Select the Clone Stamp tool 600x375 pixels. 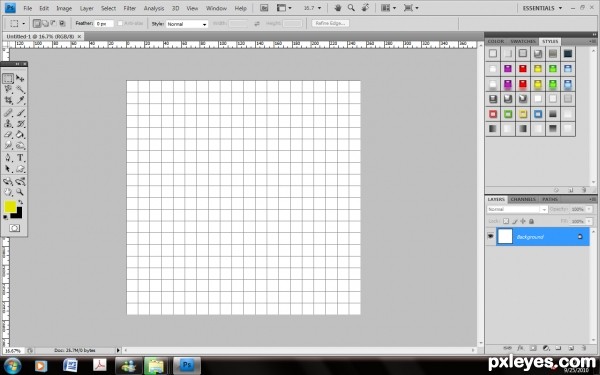point(8,124)
